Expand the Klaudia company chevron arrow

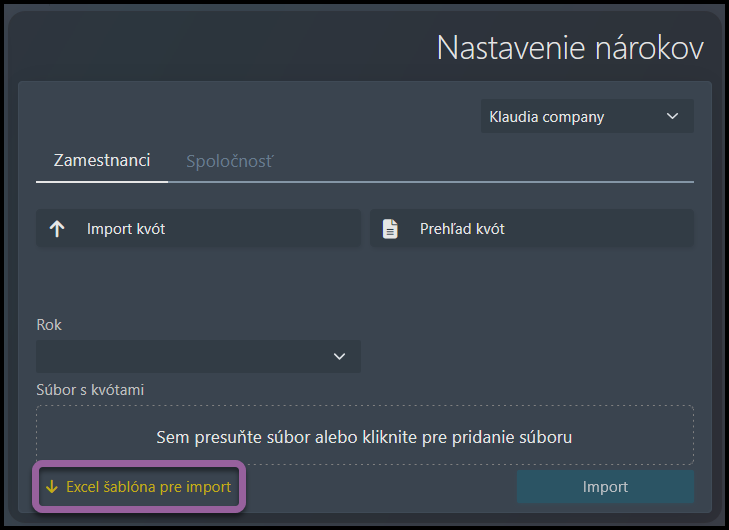(672, 116)
